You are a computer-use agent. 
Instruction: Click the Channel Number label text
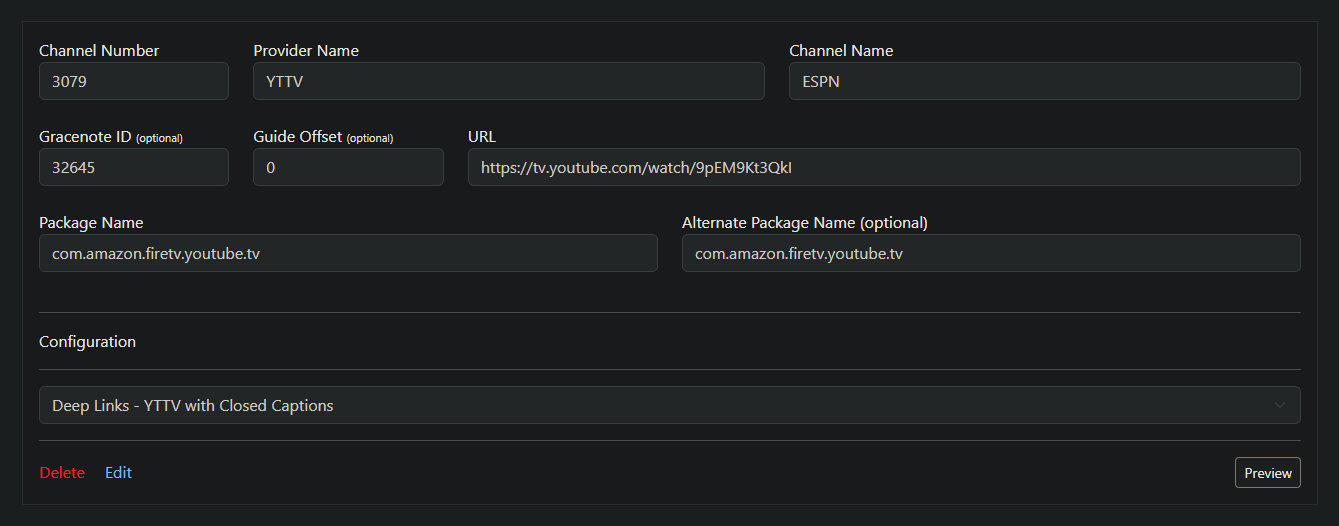click(x=99, y=51)
